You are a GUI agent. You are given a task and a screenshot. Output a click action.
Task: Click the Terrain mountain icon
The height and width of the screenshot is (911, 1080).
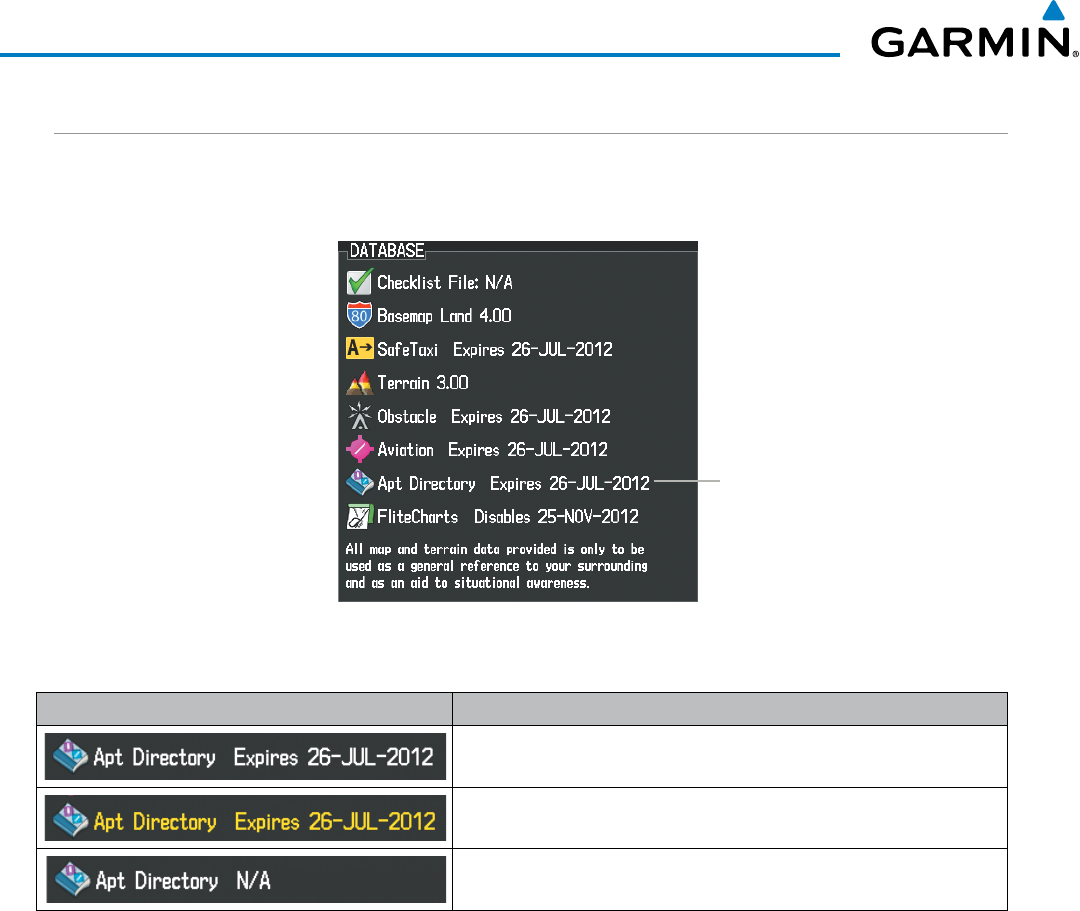click(360, 382)
